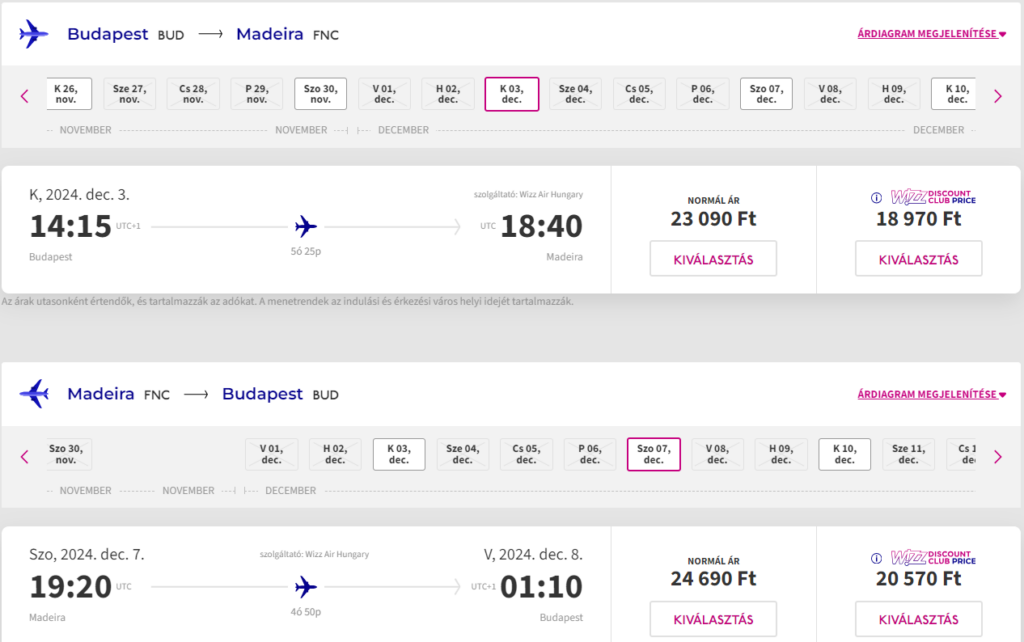This screenshot has height=642, width=1024.
Task: Choose outbound date Szo 07, dec.
Action: (766, 94)
